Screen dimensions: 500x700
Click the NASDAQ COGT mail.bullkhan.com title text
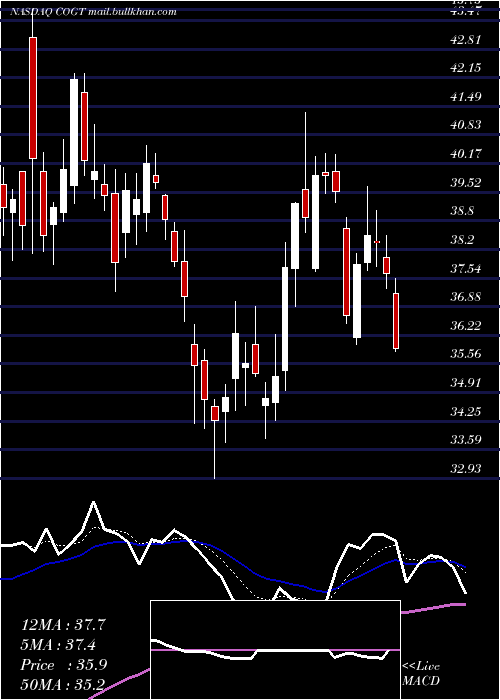[x=93, y=12]
